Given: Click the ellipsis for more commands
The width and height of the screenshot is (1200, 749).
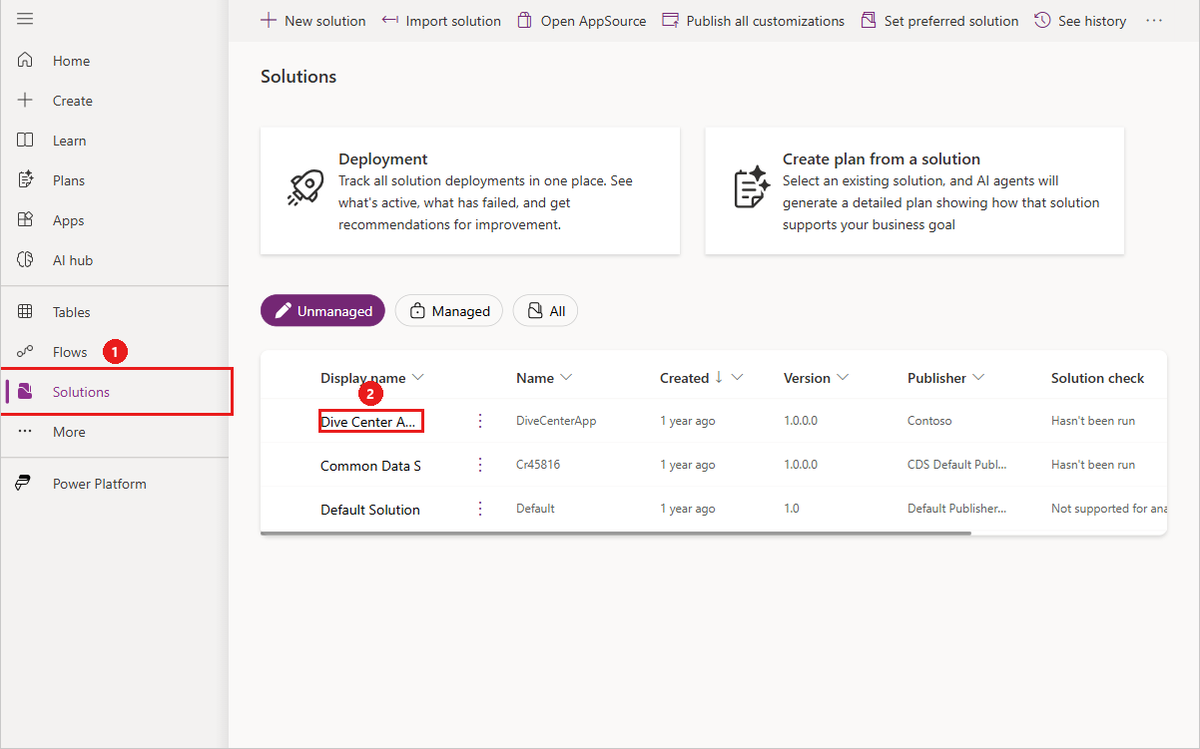Looking at the screenshot, I should 1154,20.
